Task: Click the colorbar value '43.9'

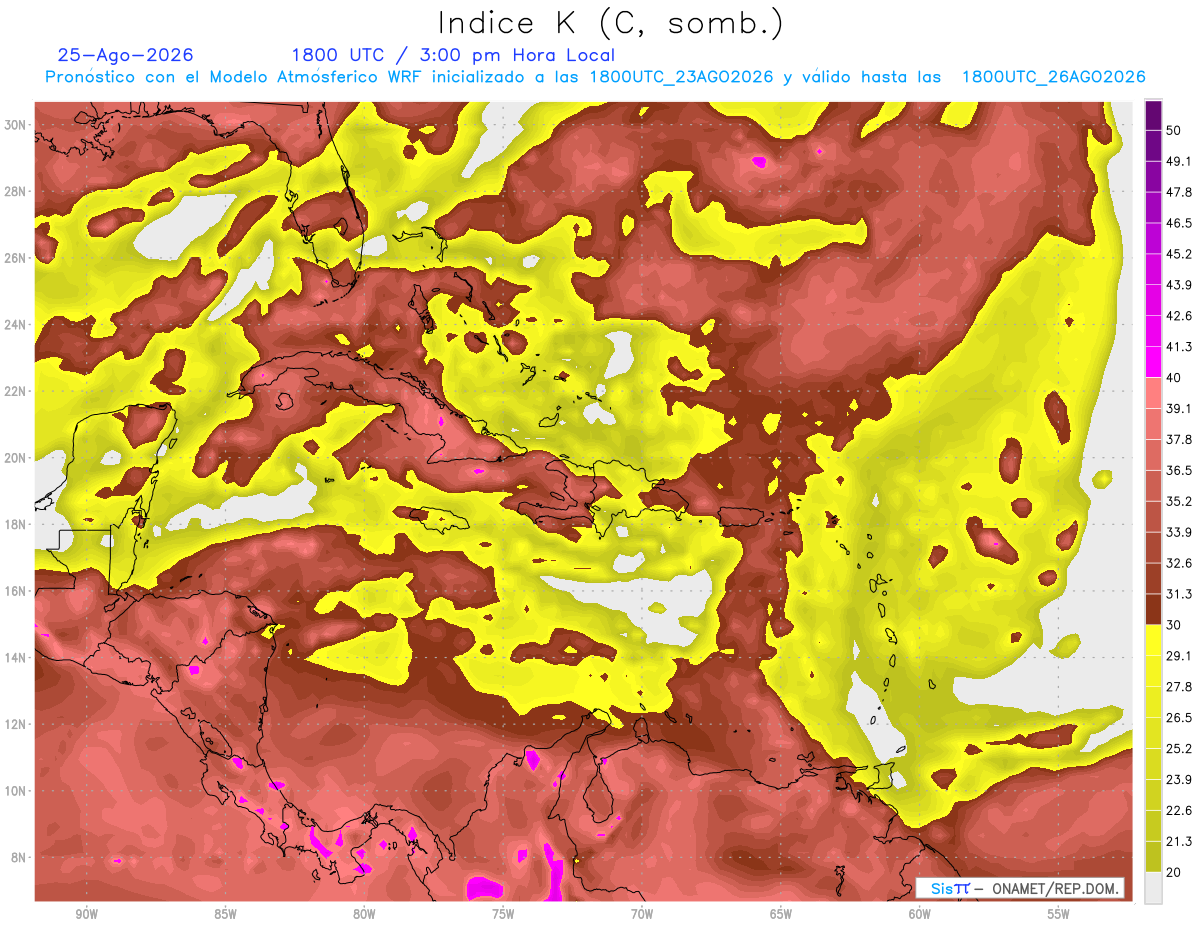Action: [x=1179, y=285]
